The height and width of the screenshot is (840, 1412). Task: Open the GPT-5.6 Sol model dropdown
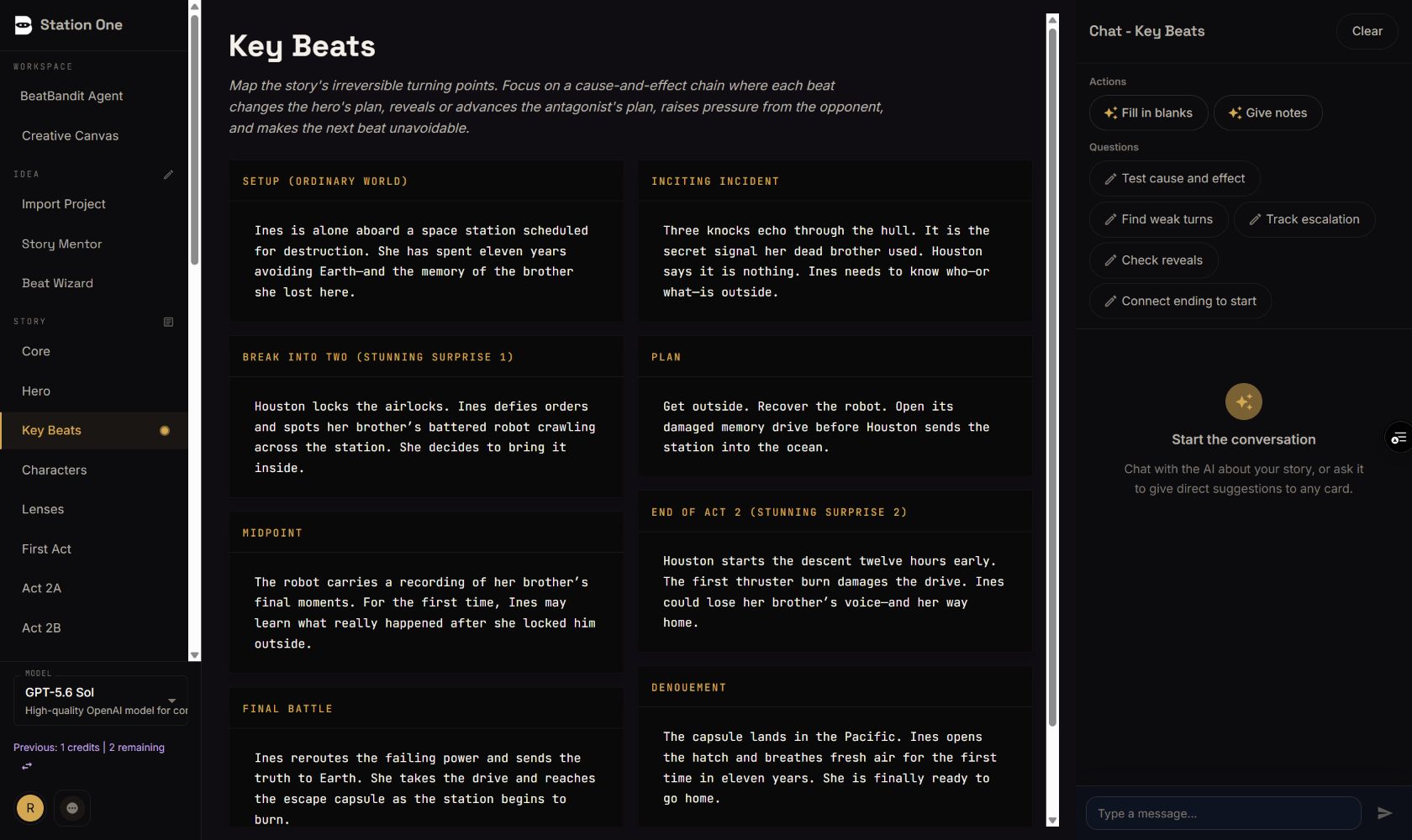tap(101, 700)
